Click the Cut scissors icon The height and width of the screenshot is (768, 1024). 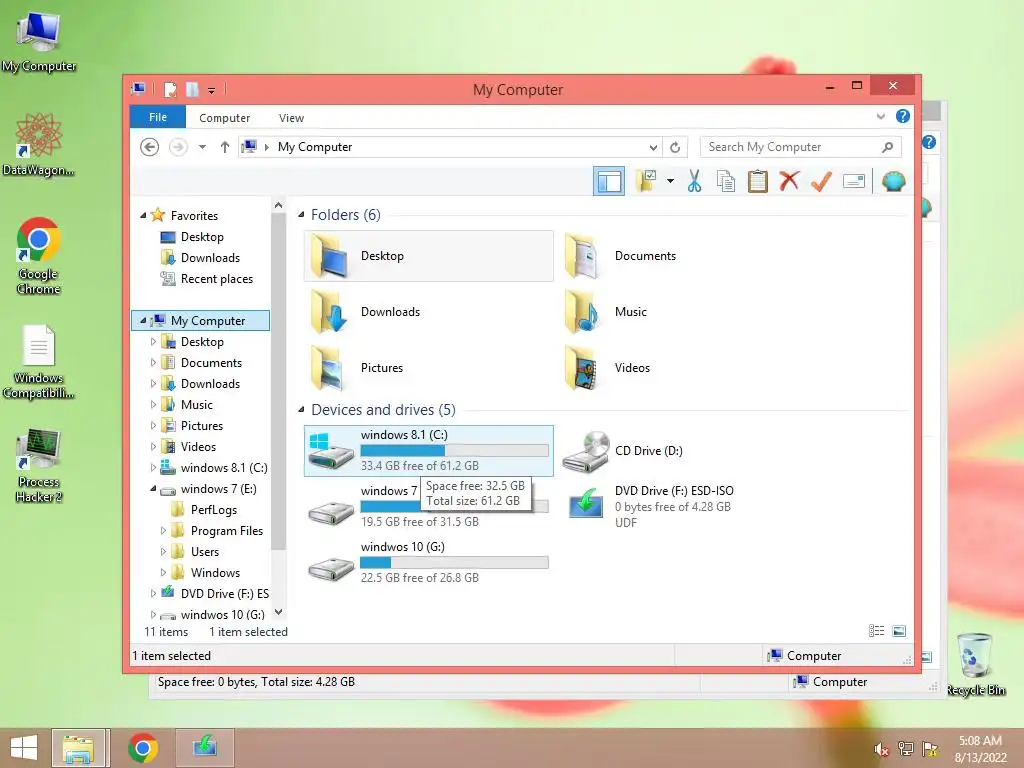pos(694,181)
